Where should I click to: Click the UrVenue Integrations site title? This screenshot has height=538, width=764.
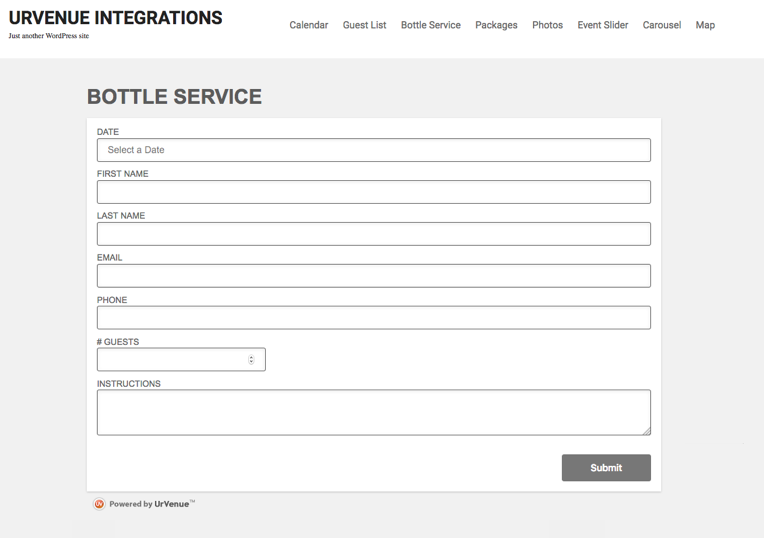coord(116,18)
